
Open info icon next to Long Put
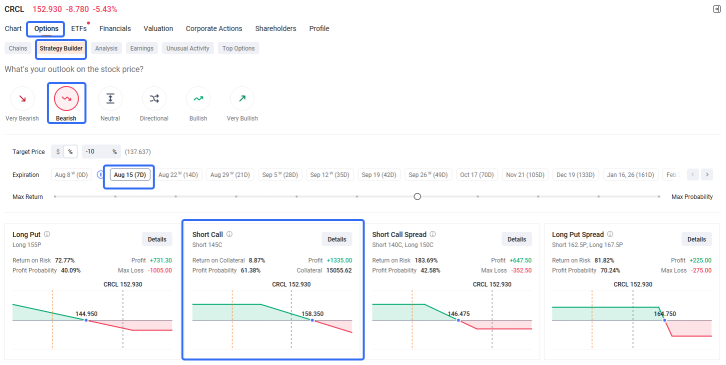click(x=47, y=234)
